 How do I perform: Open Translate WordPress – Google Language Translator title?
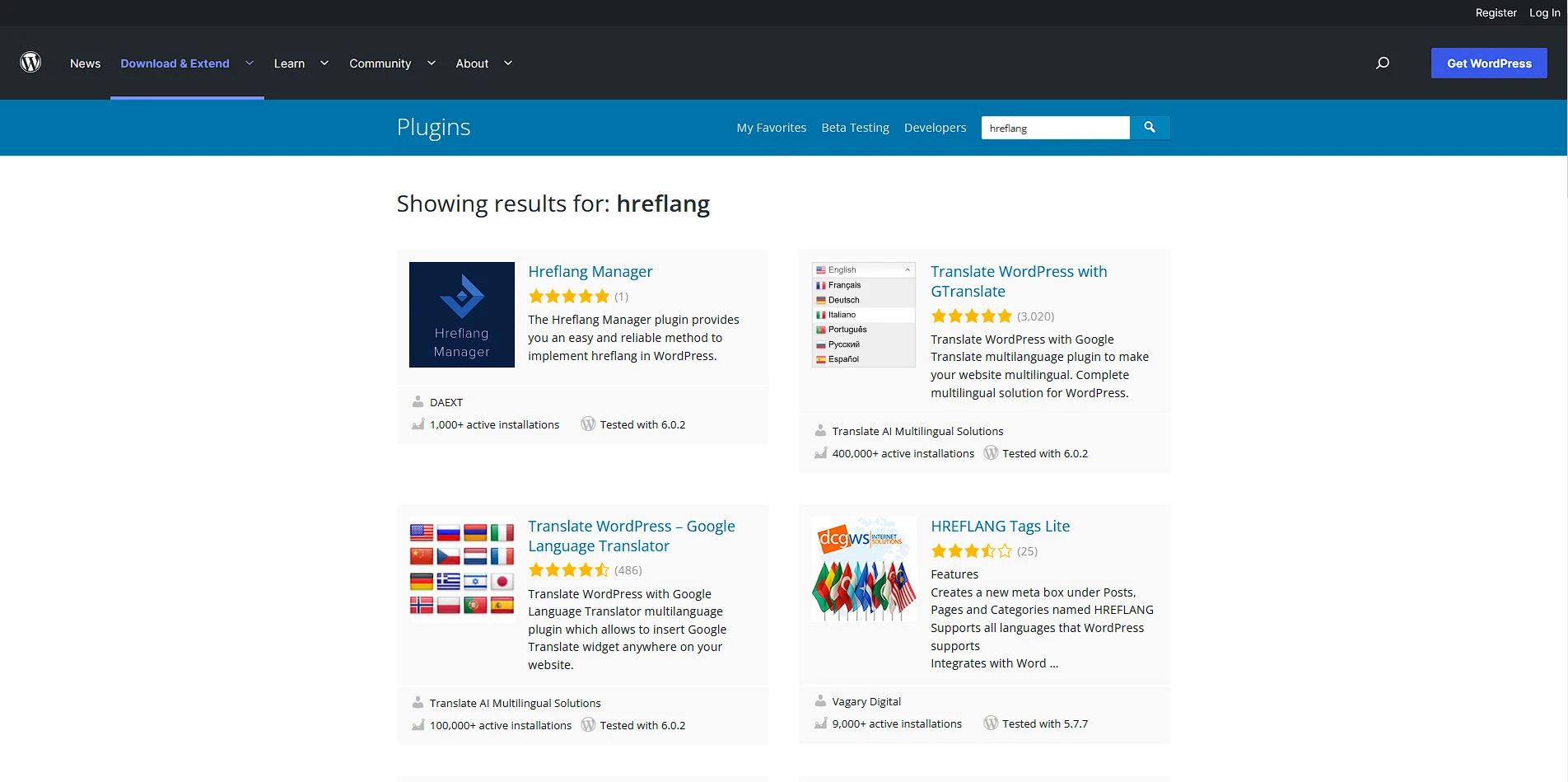click(632, 536)
